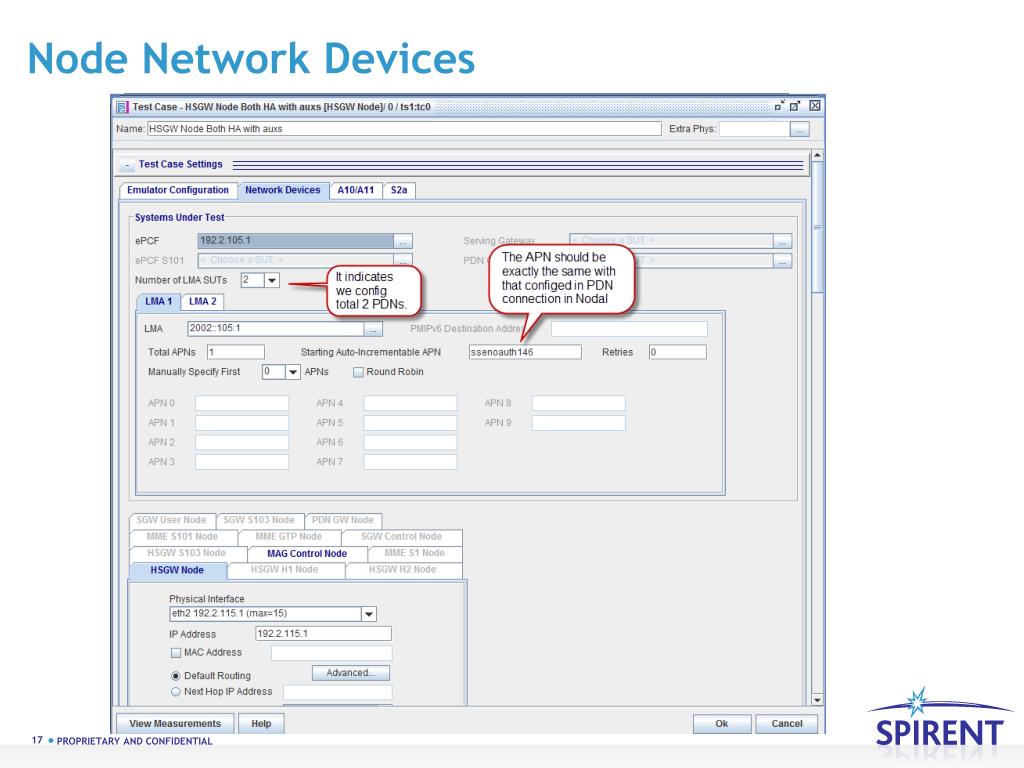Screen dimensions: 1024x768
Task: Open the Extra Phys browse button
Action: [800, 129]
